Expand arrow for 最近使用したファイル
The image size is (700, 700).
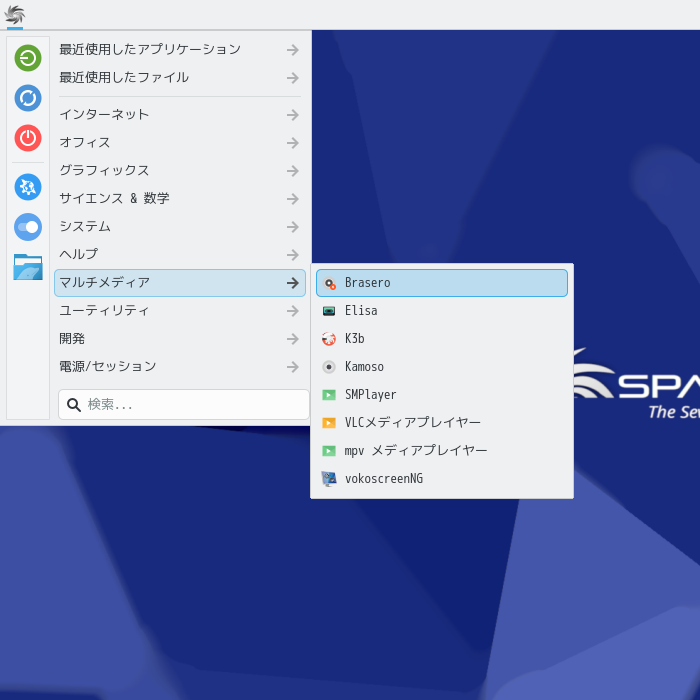click(293, 78)
